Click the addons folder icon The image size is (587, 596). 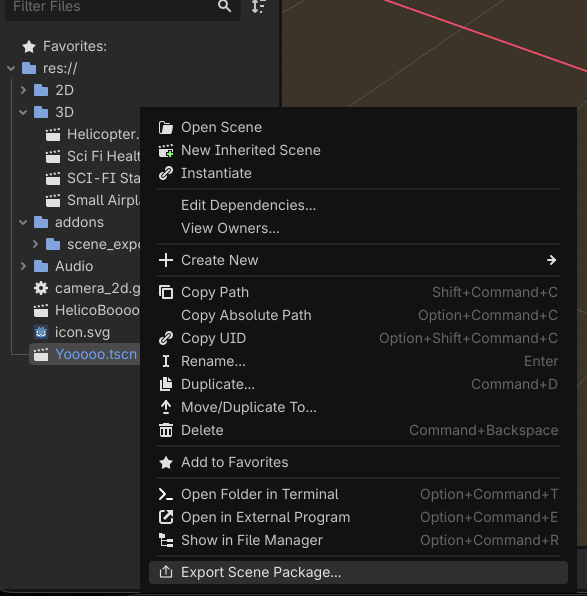pyautogui.click(x=41, y=222)
